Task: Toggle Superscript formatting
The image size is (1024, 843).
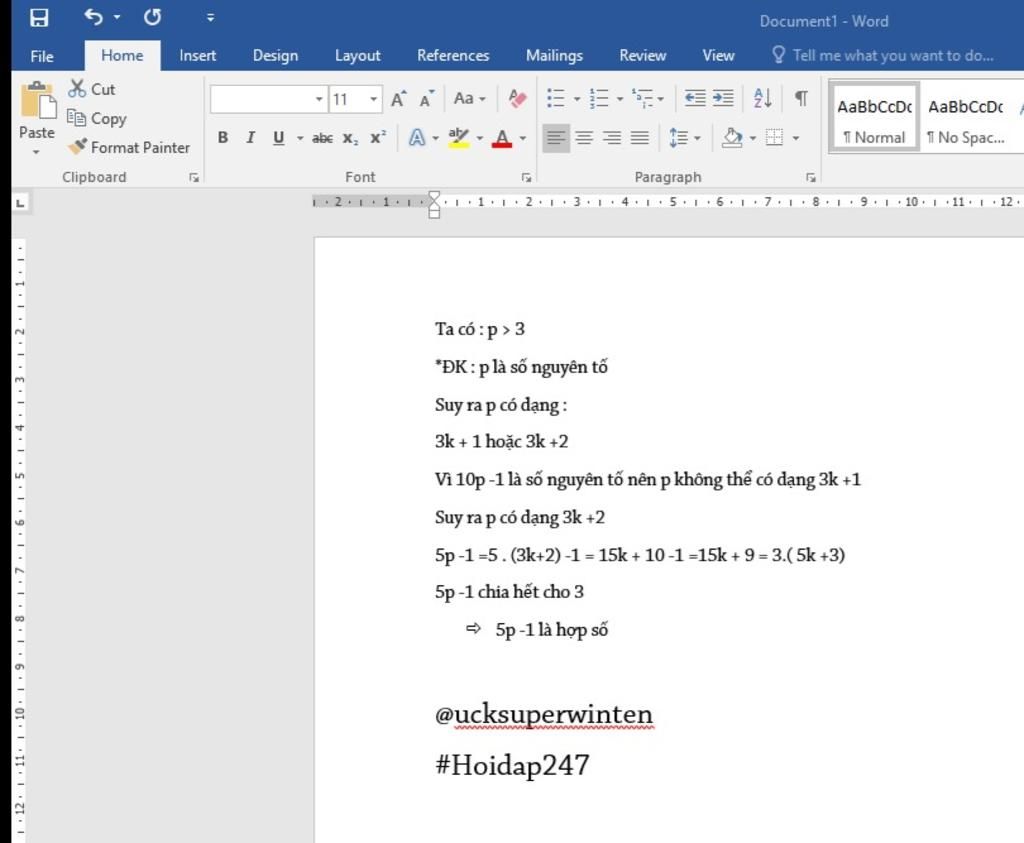Action: pos(377,138)
